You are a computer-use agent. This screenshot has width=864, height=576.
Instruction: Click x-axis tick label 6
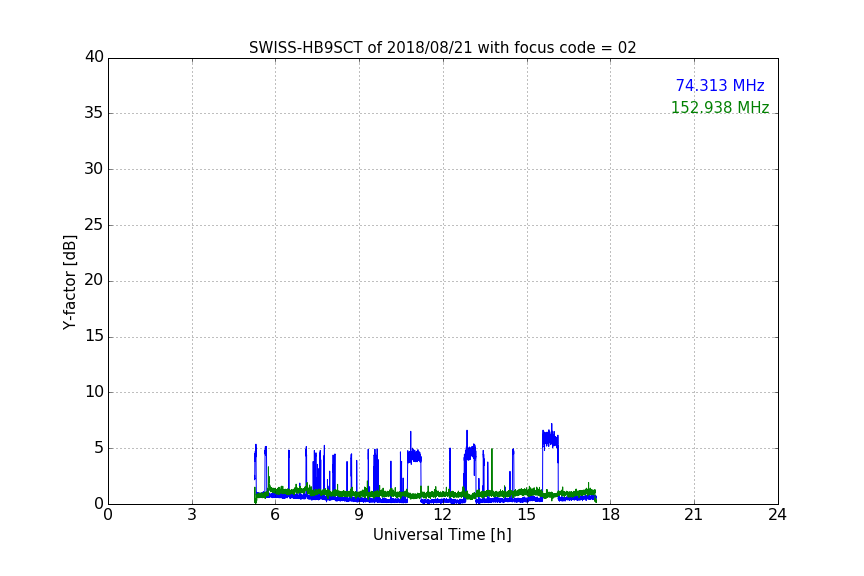pyautogui.click(x=275, y=515)
